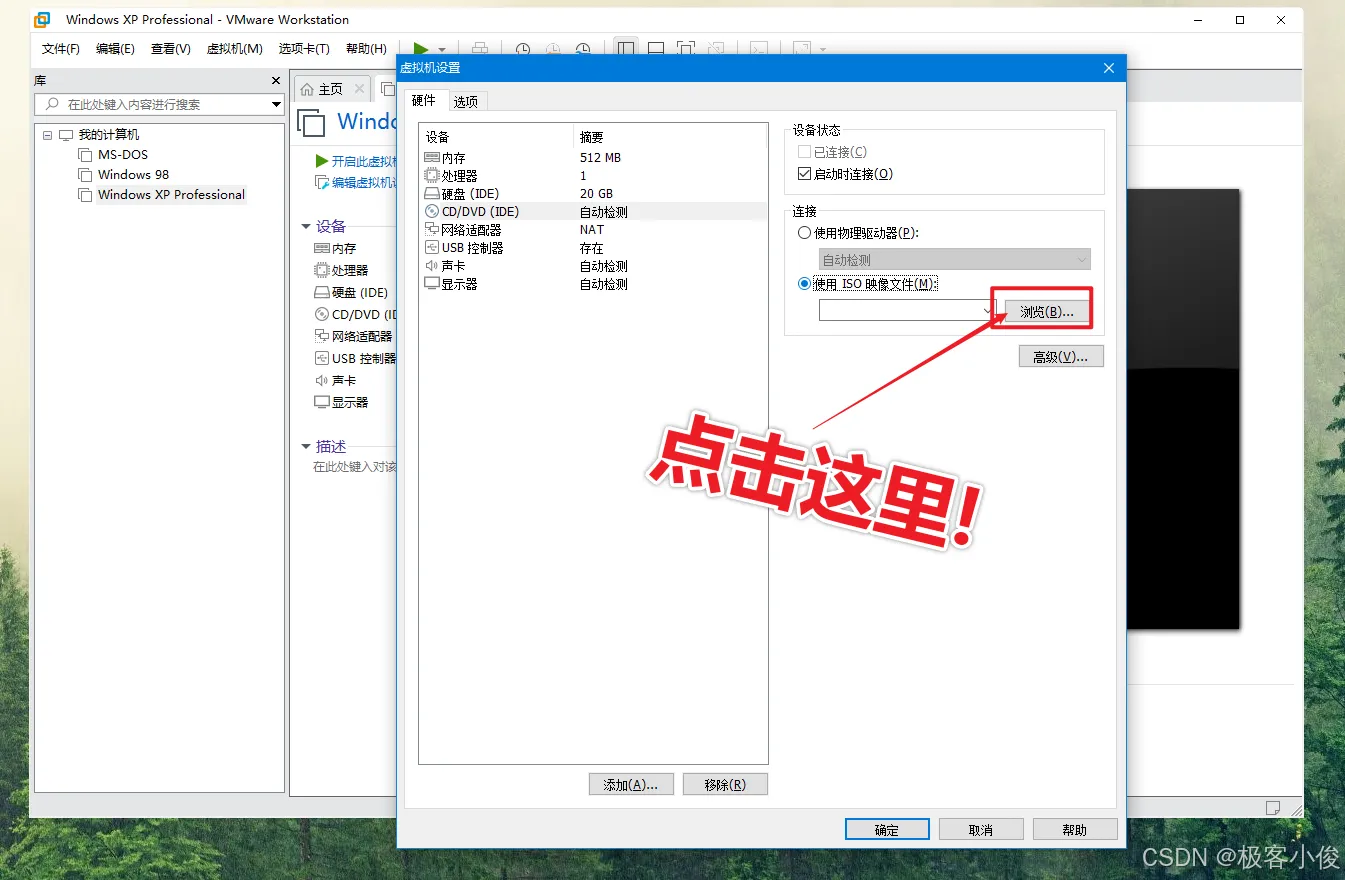Collapse the 我的计算机 tree node
Screen dimensions: 1345x880
click(x=47, y=135)
